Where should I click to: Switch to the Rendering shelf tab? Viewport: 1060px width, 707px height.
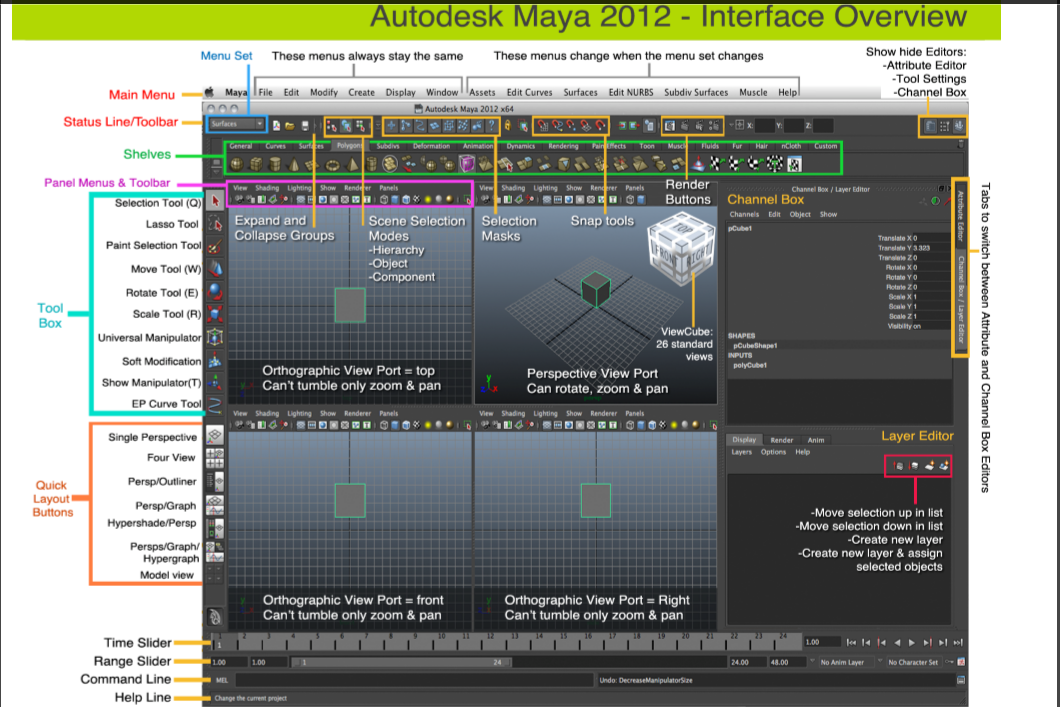(x=563, y=146)
